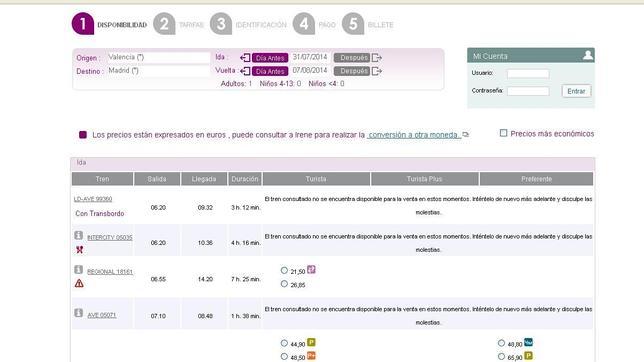644x362 pixels.
Task: Select the 26,85 Turista fare radio
Action: tap(284, 284)
